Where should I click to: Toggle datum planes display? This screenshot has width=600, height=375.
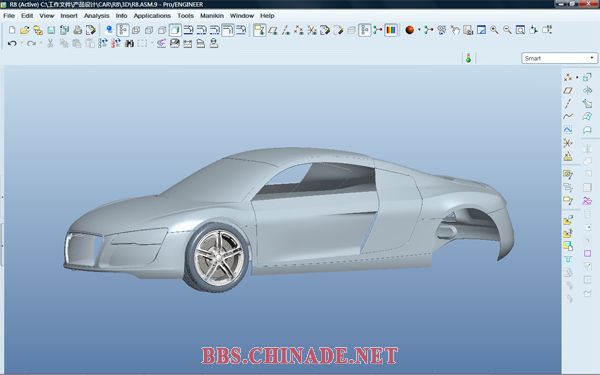(273, 30)
